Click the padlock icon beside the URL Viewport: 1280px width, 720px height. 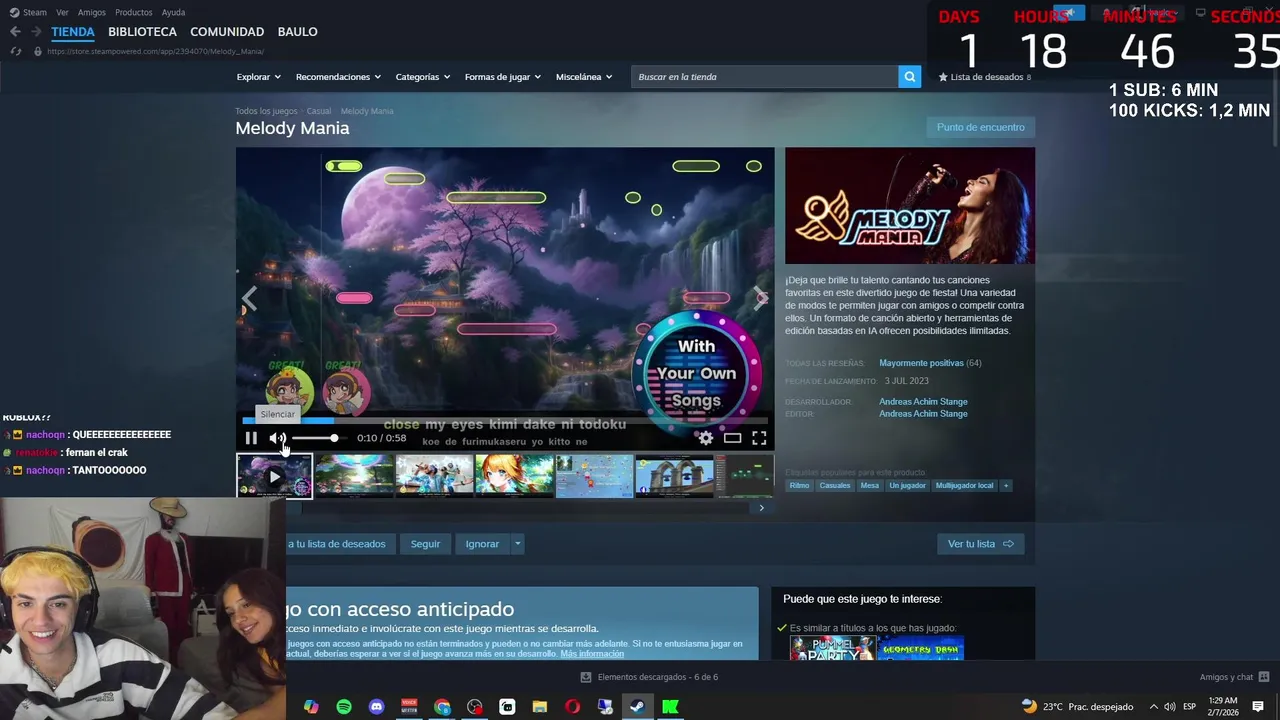38,51
